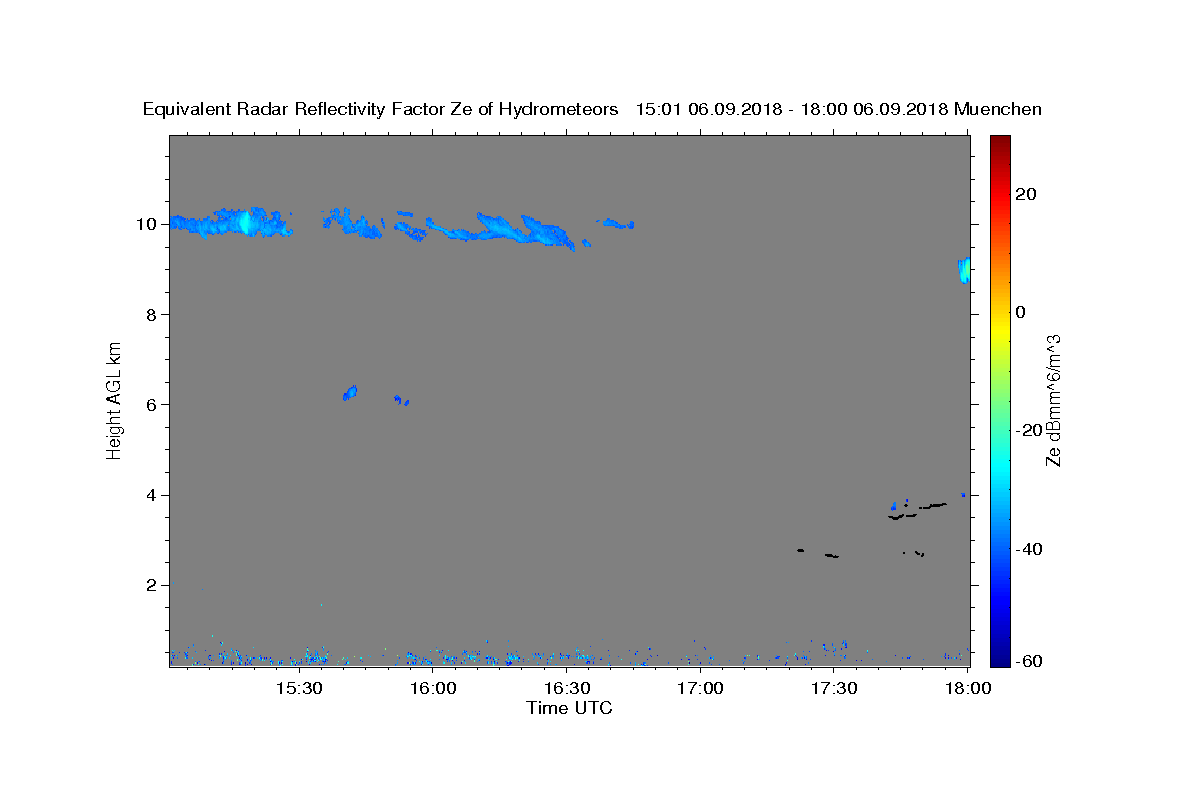The image size is (1200, 800).
Task: Click the height tick label '6'
Action: (150, 404)
